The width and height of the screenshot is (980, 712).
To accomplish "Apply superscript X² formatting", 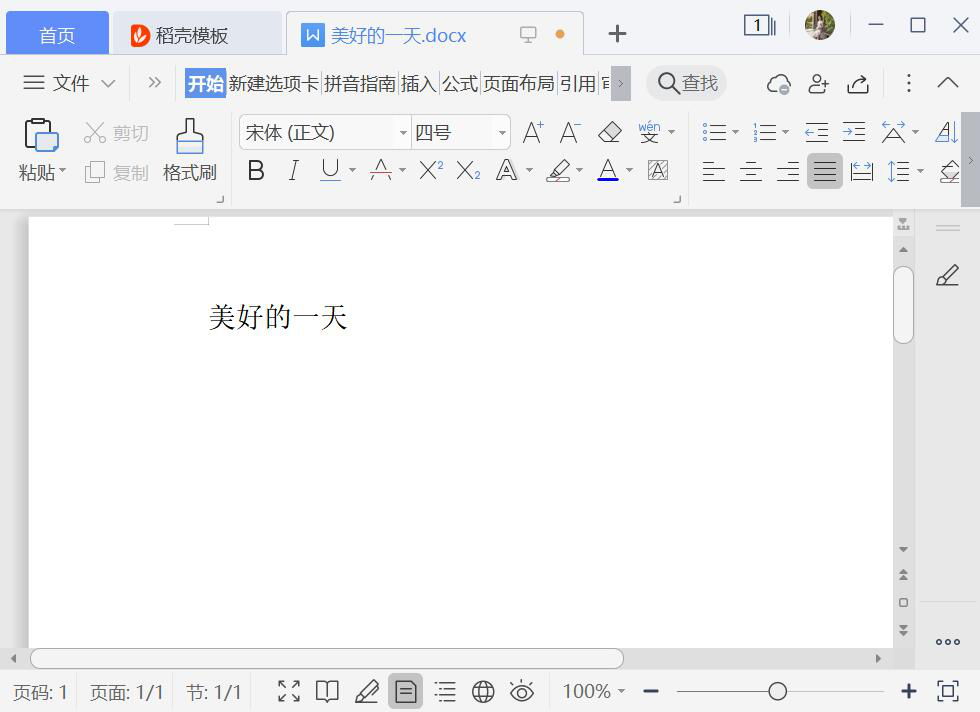I will [431, 170].
